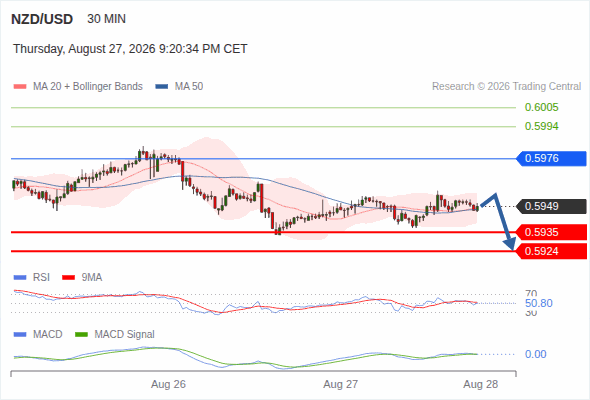Click the Aug 27 date axis label
The image size is (590, 400).
[341, 384]
